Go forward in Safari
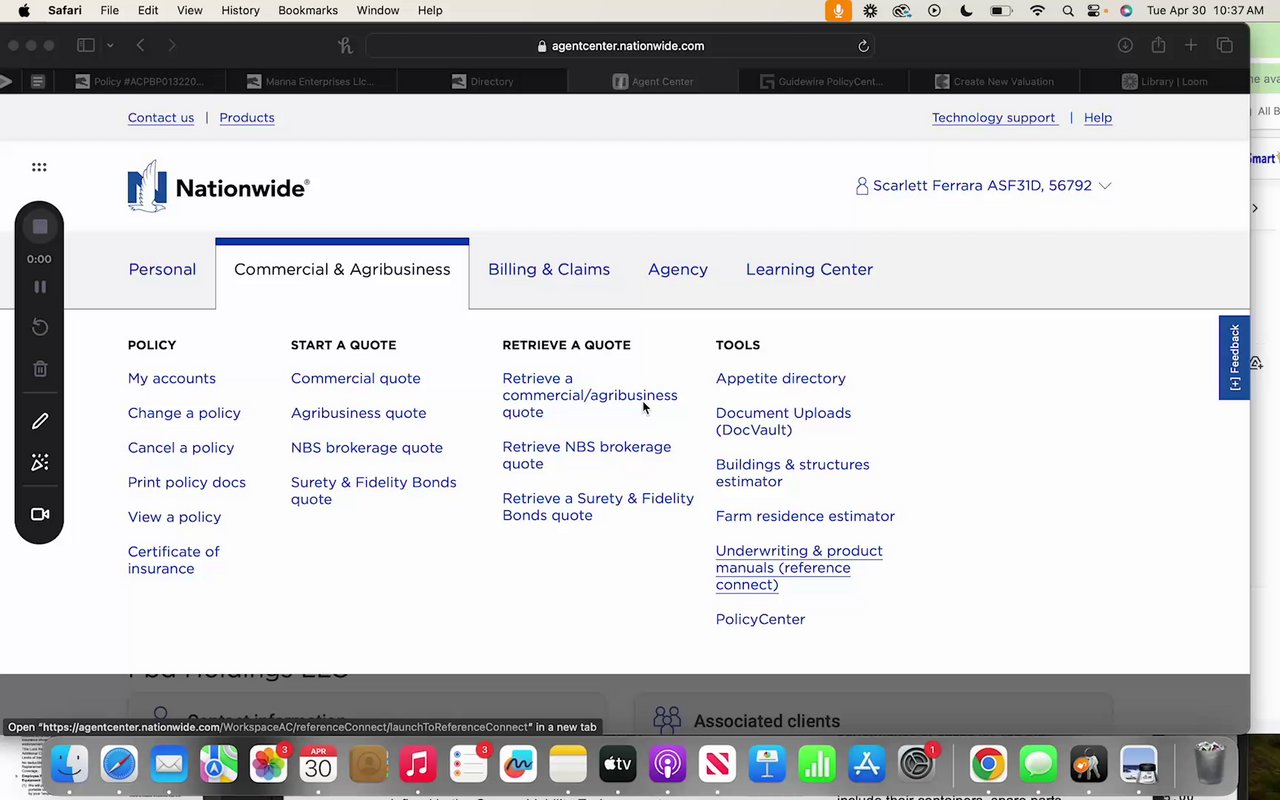 (x=172, y=46)
